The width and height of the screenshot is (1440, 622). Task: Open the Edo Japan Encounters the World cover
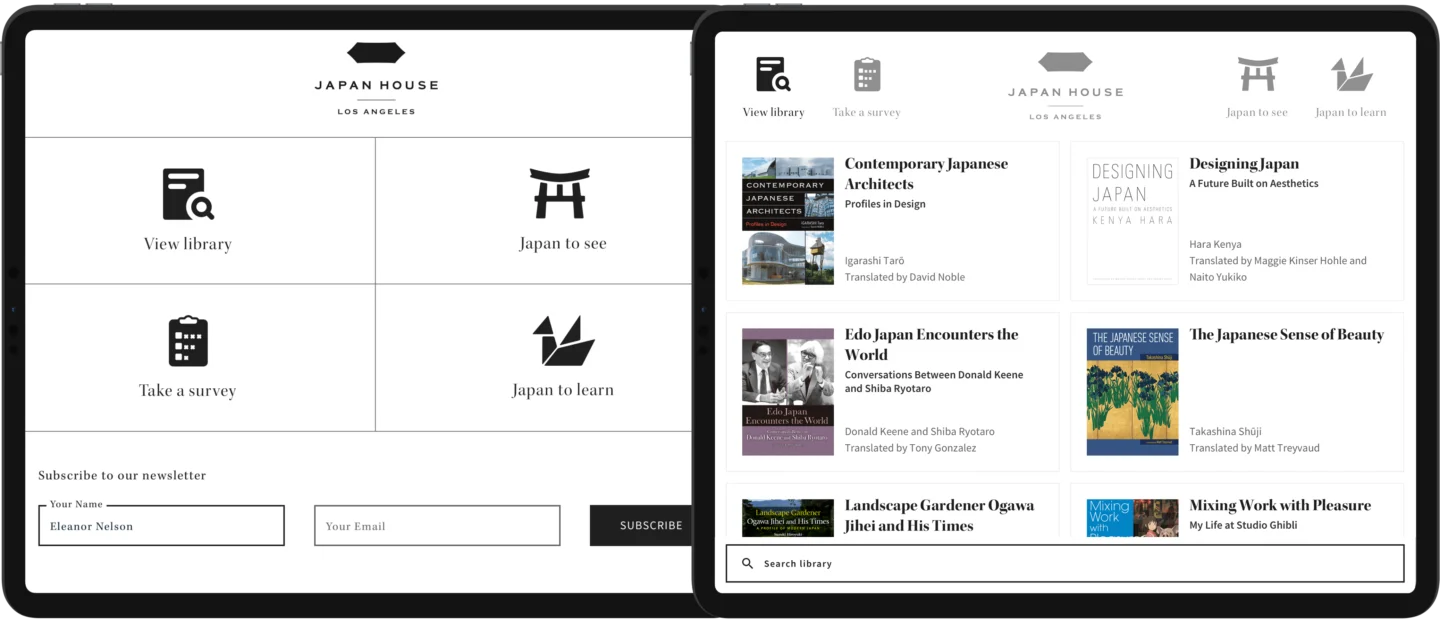(x=788, y=392)
